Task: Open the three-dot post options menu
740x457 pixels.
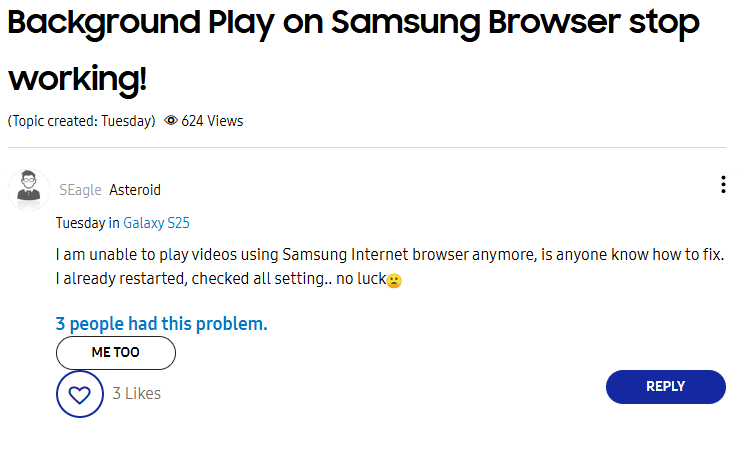Action: [723, 185]
